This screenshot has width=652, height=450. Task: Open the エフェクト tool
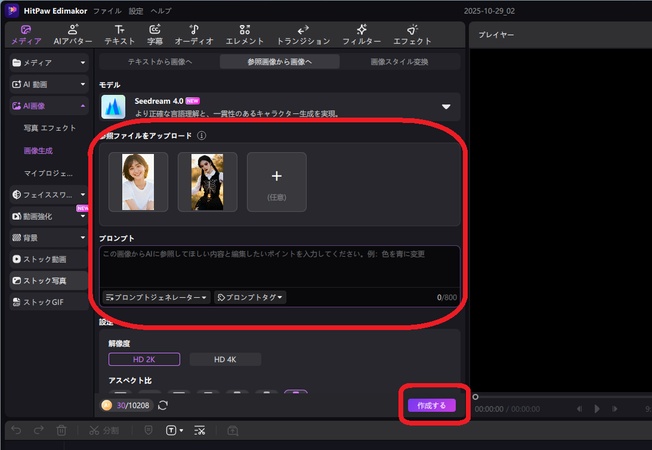[x=412, y=35]
